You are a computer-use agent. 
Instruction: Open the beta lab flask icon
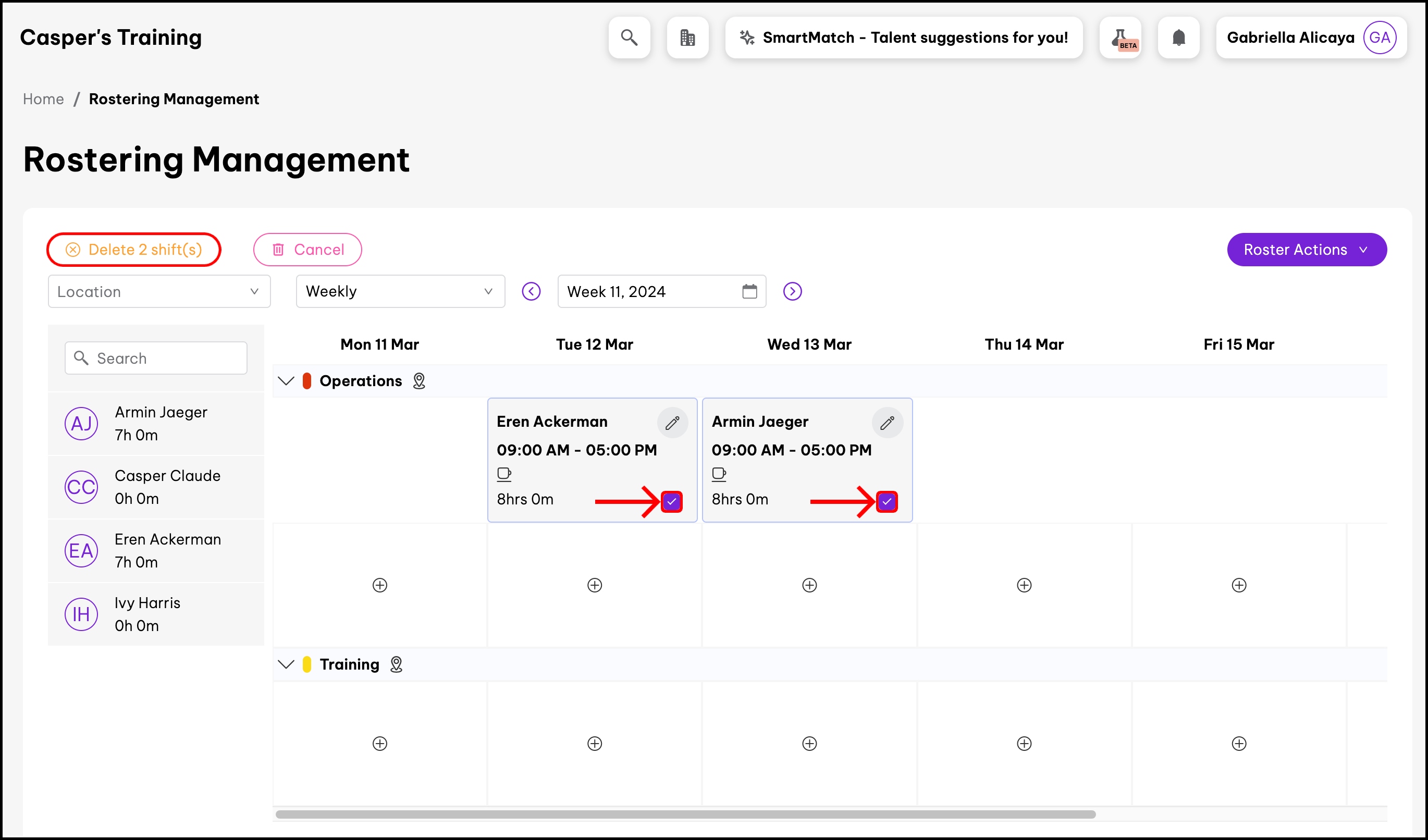(x=1121, y=38)
